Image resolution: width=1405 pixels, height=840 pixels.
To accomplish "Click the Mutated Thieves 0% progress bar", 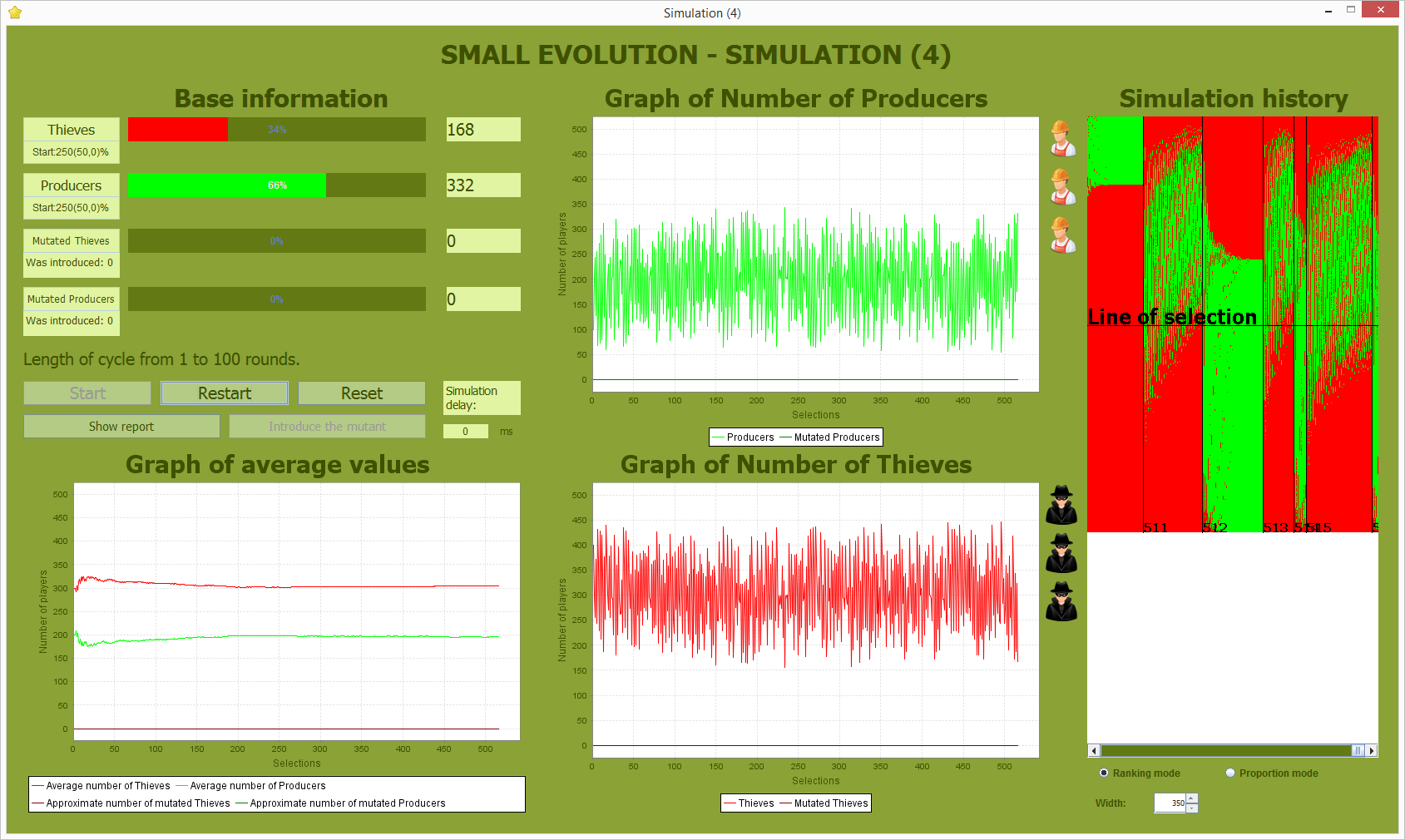I will coord(277,240).
